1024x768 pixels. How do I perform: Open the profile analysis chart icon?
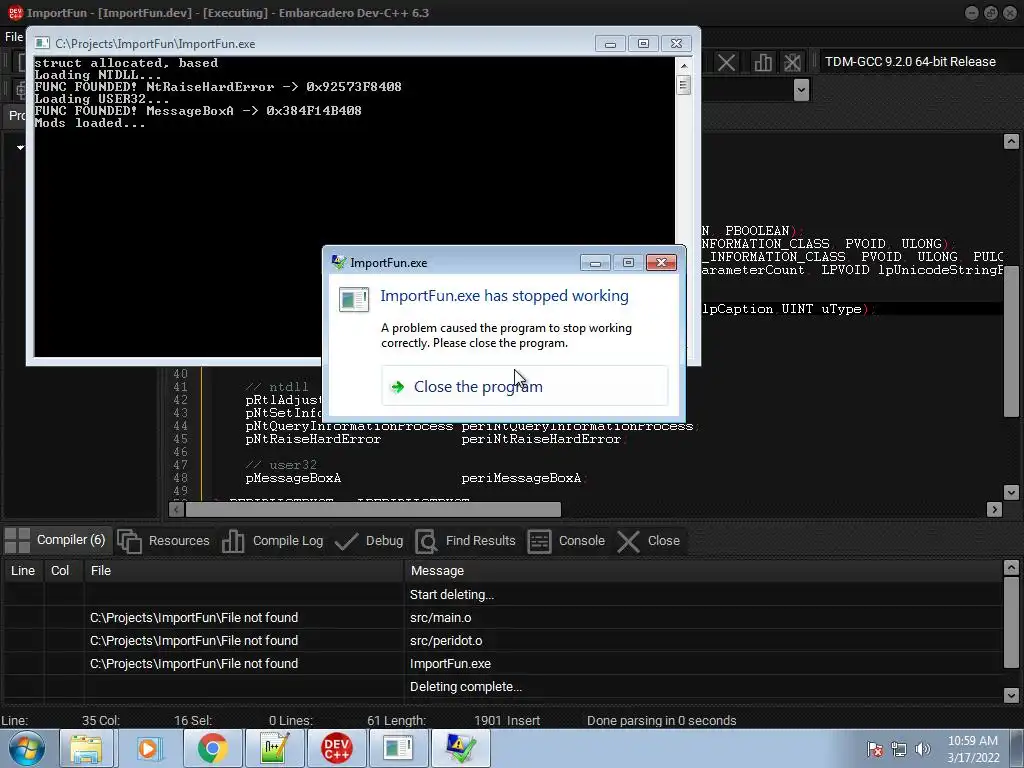point(762,63)
